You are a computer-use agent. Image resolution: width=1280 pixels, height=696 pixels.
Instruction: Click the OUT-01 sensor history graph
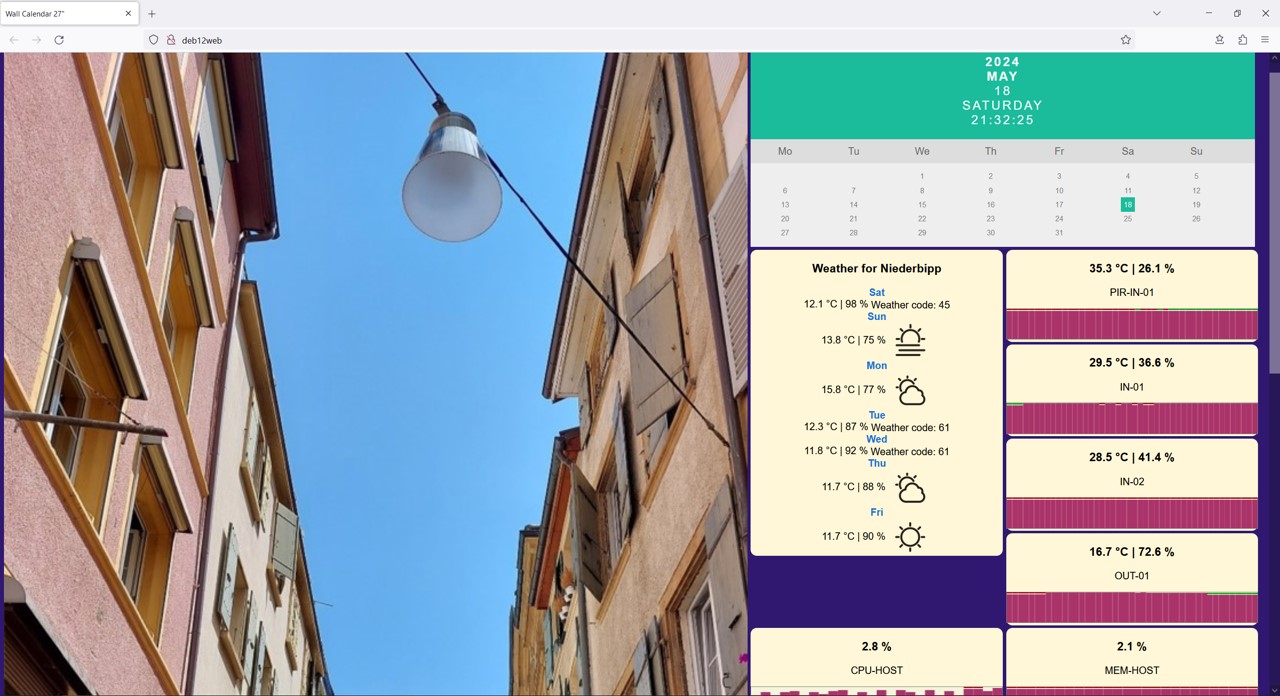1131,607
